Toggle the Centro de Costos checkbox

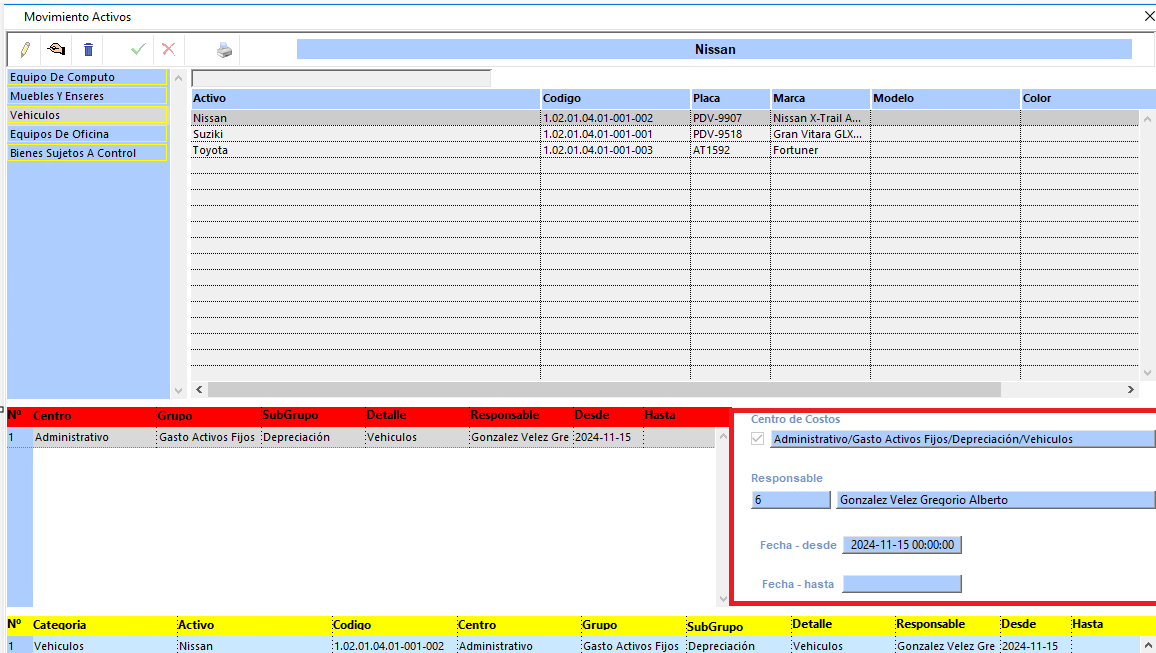point(758,439)
